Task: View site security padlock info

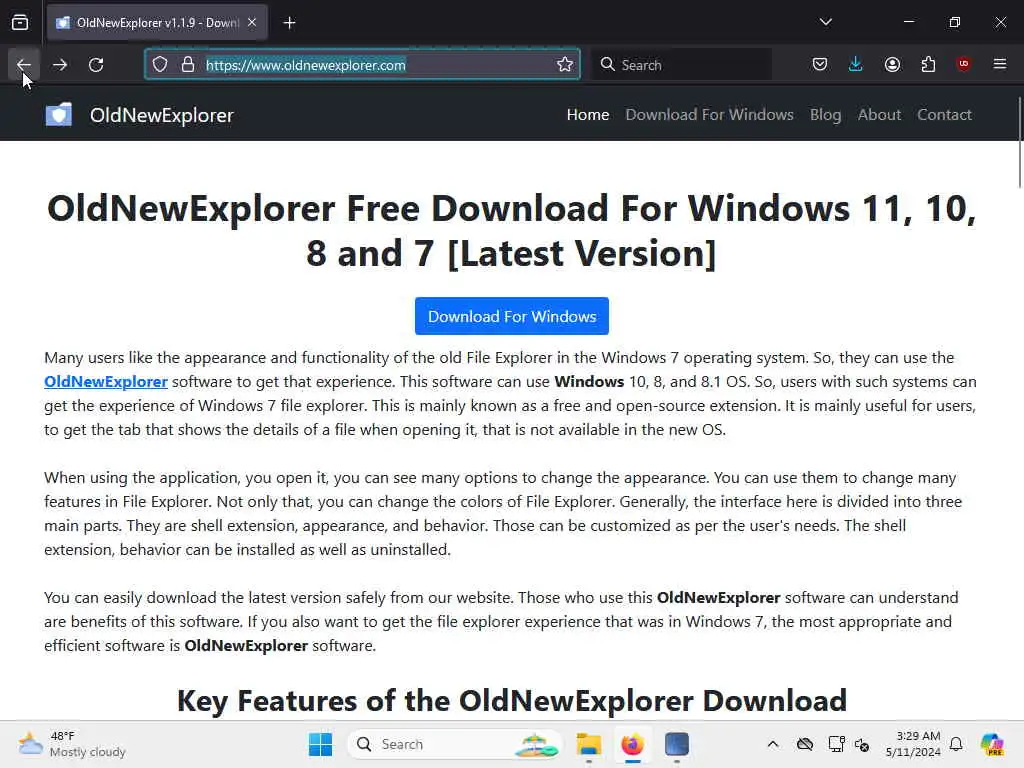Action: point(188,65)
